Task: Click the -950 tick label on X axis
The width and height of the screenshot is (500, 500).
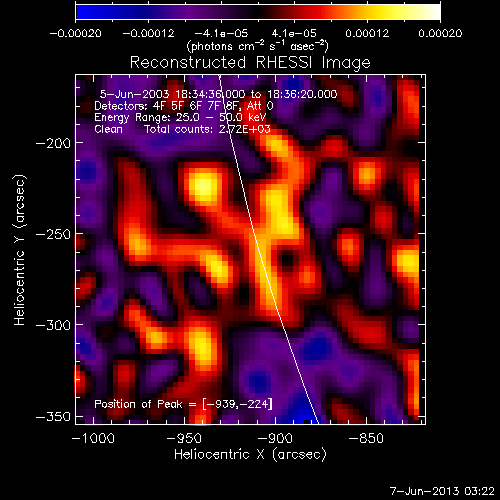Action: (184, 438)
